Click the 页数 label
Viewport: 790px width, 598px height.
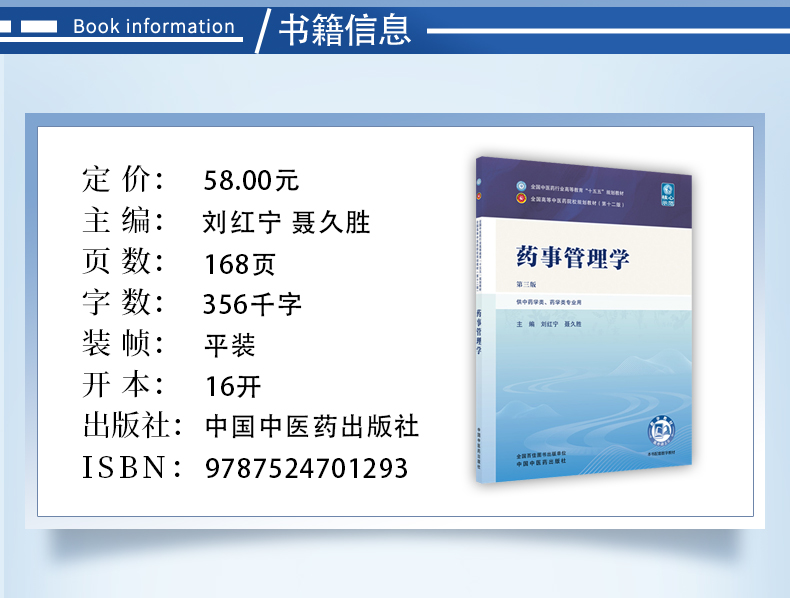pyautogui.click(x=123, y=261)
